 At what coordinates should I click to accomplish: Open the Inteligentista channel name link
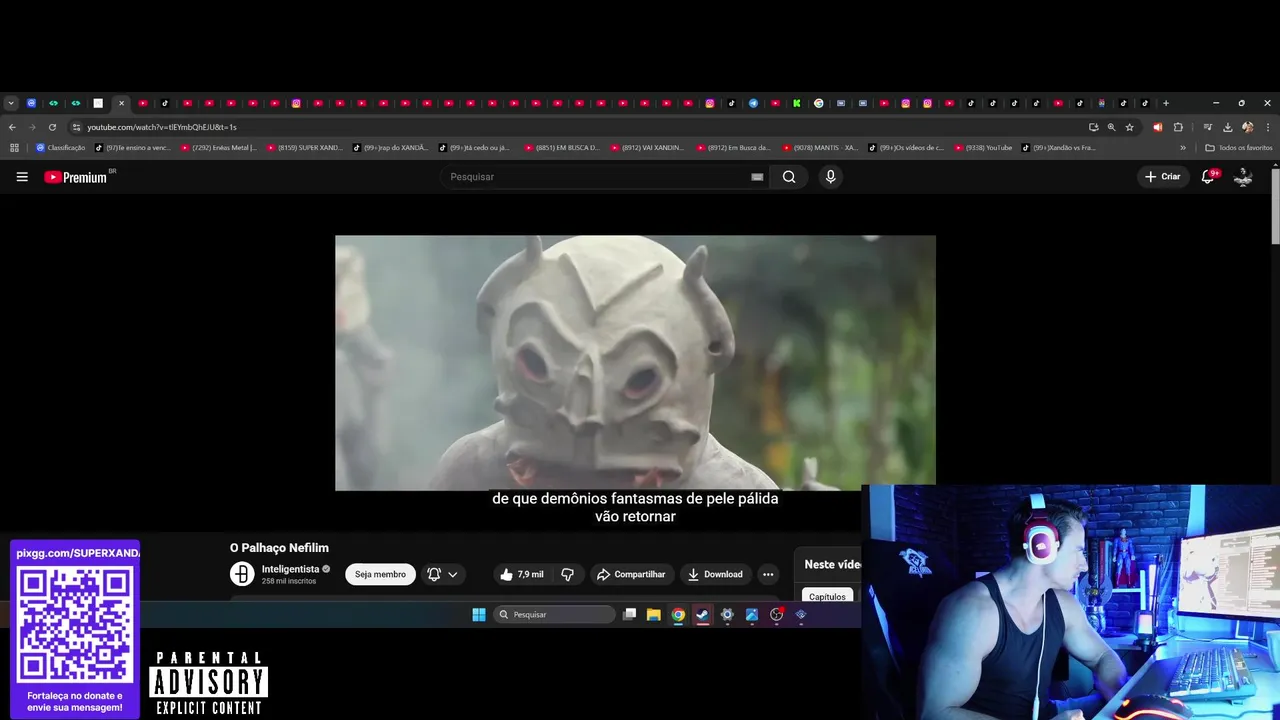pyautogui.click(x=290, y=569)
